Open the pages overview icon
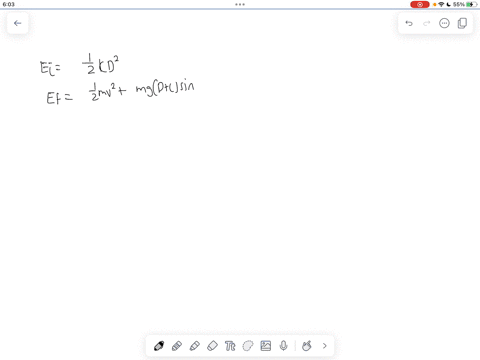Screen dimensions: 480x360 462,23
